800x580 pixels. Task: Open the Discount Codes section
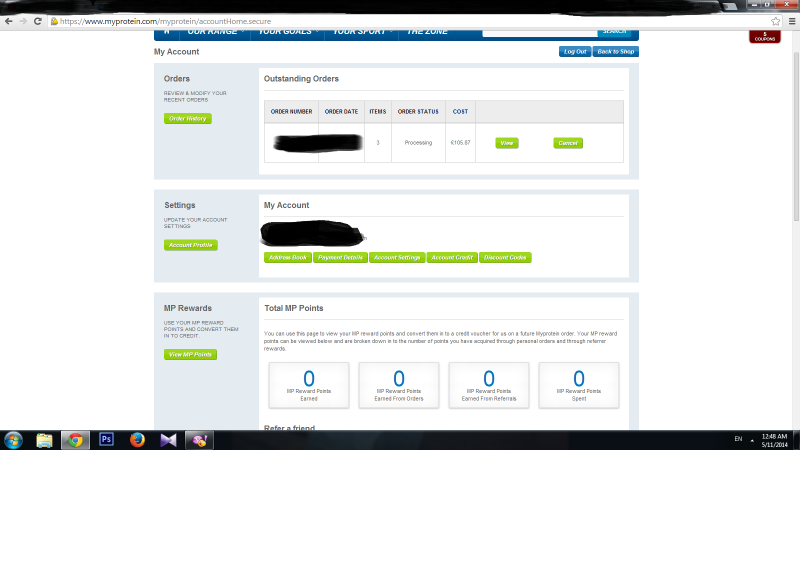pos(505,258)
